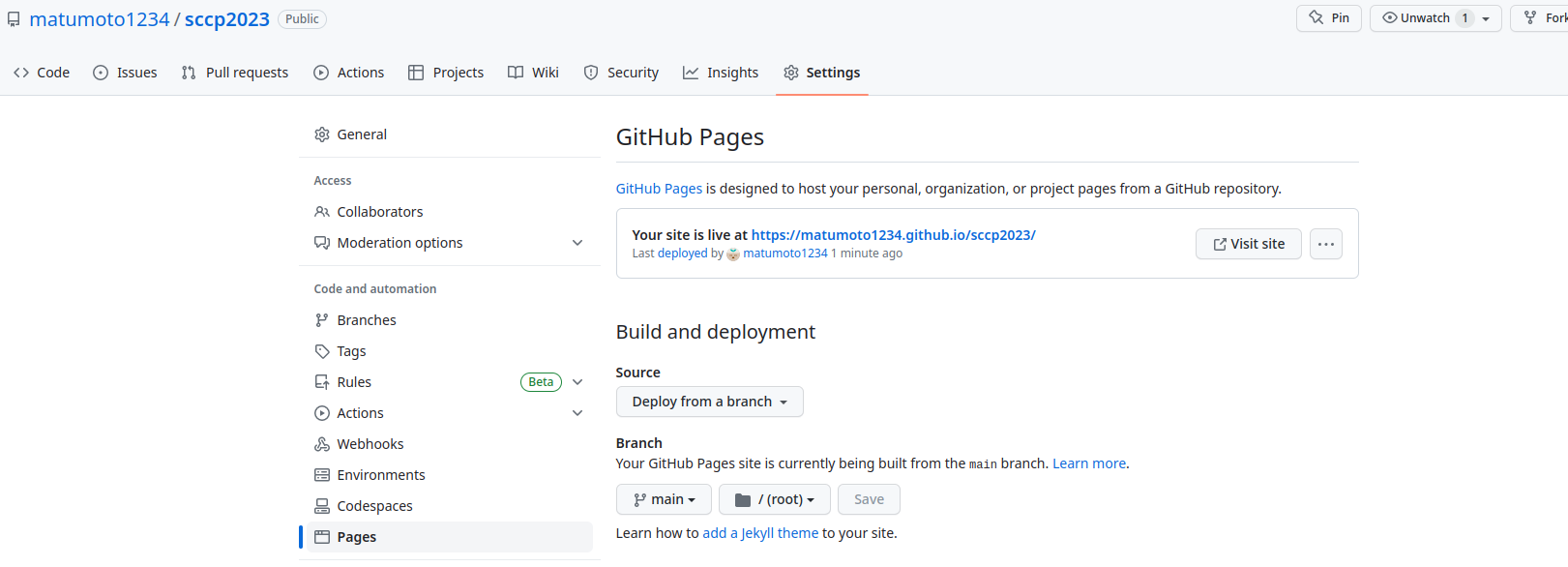Viewport: 1568px width, 567px height.
Task: Click the deployed link
Action: point(683,254)
